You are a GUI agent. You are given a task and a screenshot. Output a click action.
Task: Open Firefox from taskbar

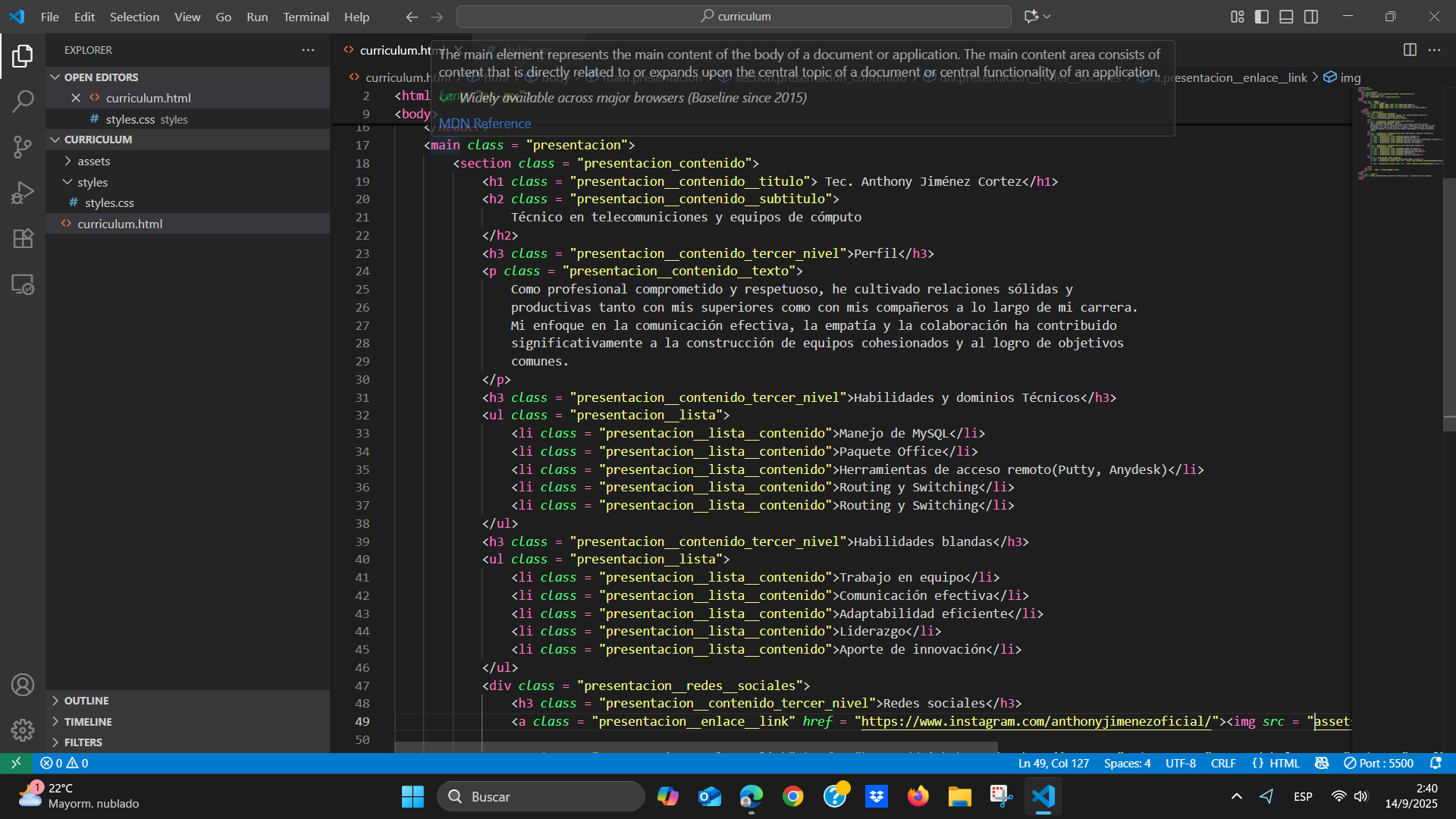pyautogui.click(x=918, y=796)
